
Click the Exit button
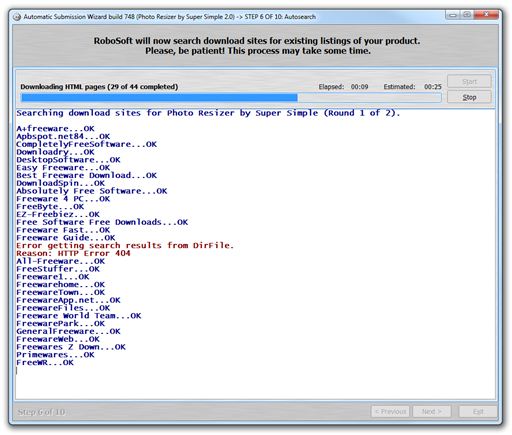(478, 411)
